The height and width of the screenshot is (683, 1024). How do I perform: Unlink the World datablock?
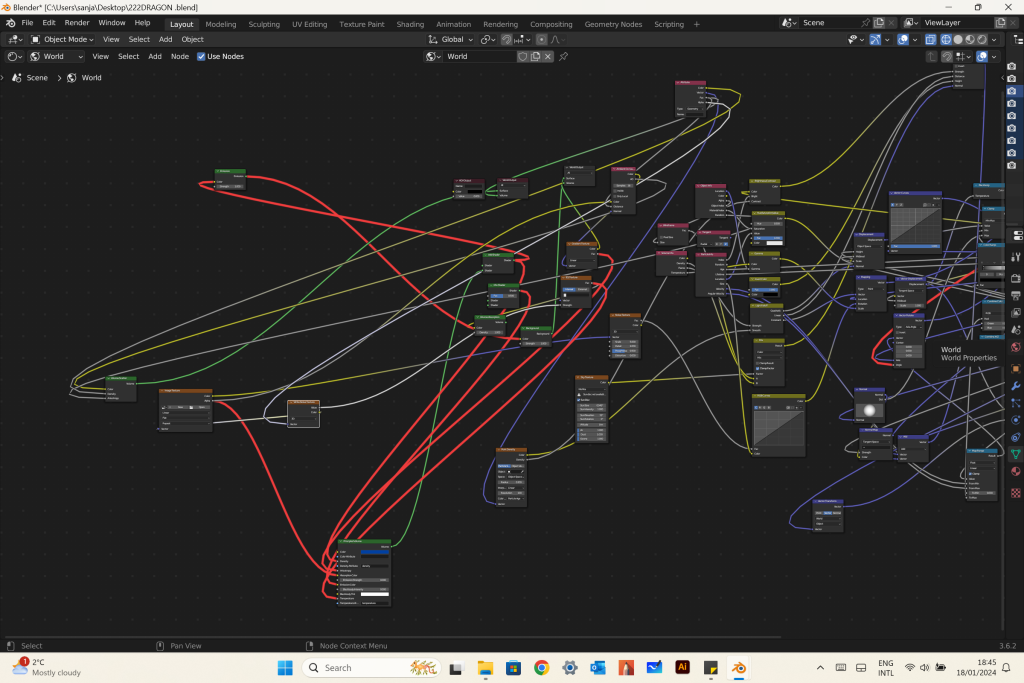[548, 56]
